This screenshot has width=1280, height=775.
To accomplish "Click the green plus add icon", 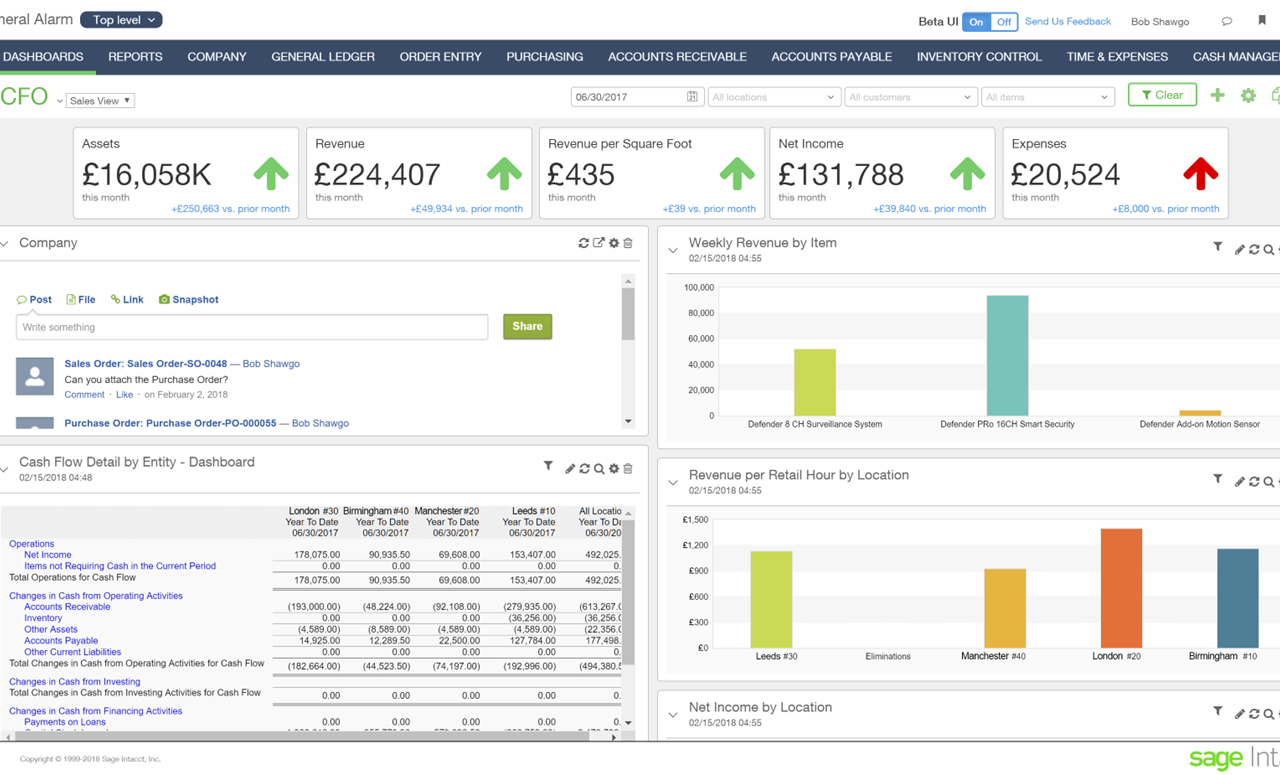I will pyautogui.click(x=1217, y=96).
